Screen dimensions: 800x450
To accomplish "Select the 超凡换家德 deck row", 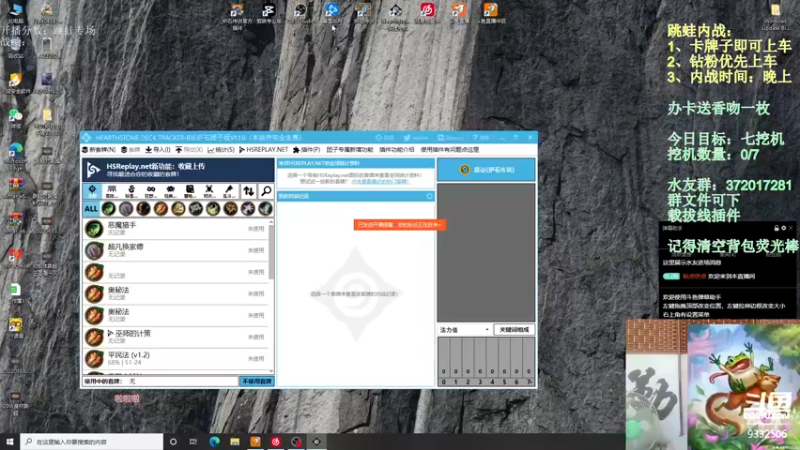I will coord(175,251).
